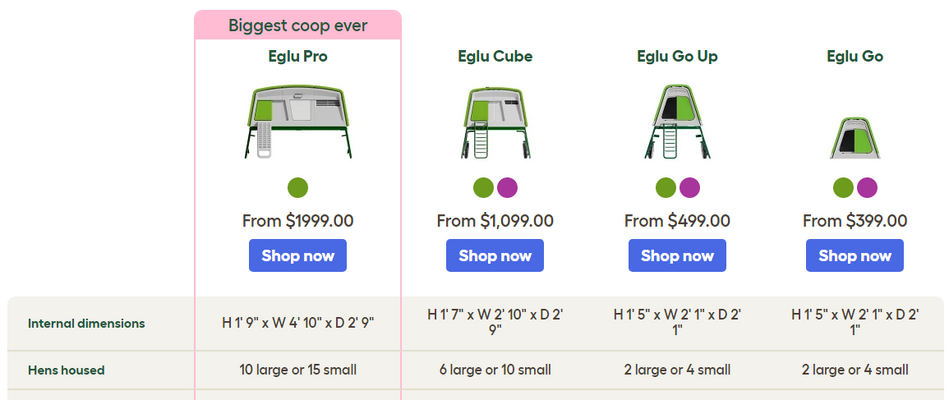The height and width of the screenshot is (400, 949).
Task: Select the Eglu Go coop picture
Action: [855, 138]
